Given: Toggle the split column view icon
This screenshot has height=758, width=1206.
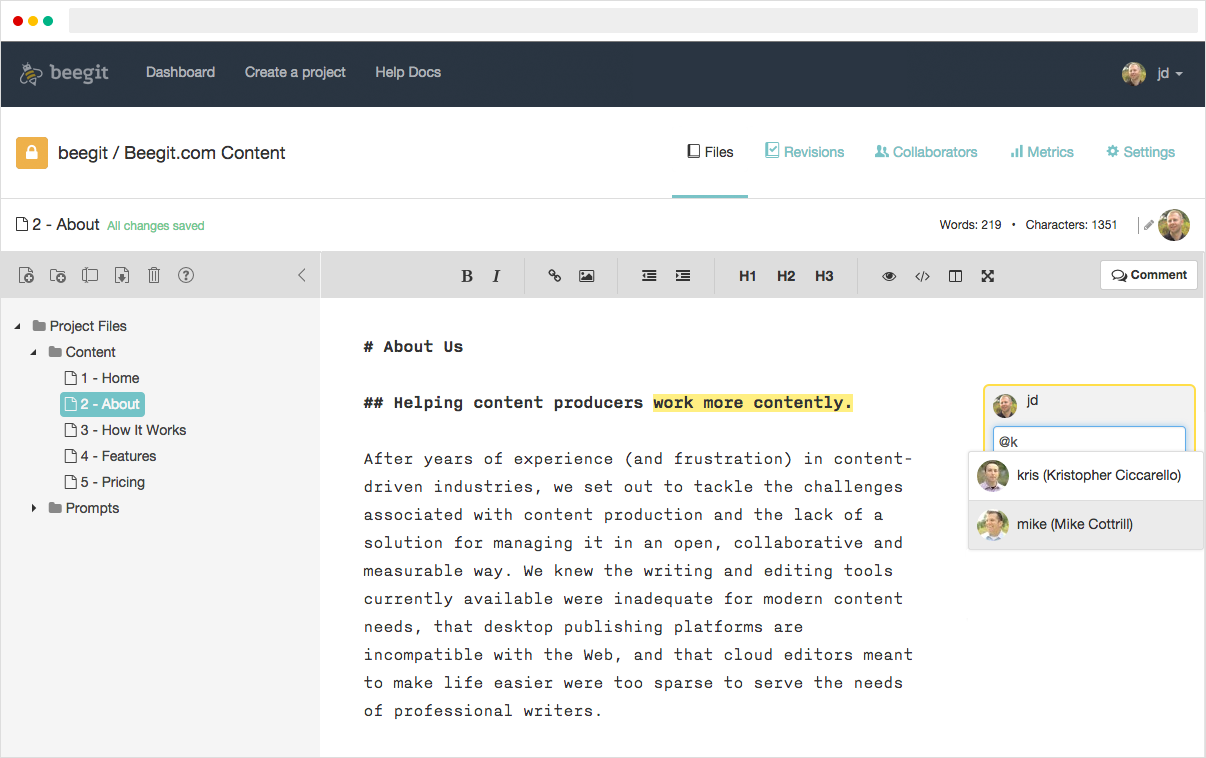Looking at the screenshot, I should (955, 276).
